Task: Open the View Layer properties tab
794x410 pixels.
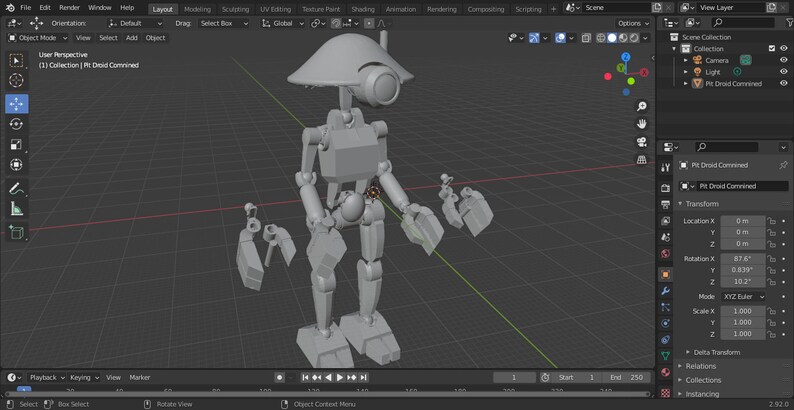Action: pos(665,221)
